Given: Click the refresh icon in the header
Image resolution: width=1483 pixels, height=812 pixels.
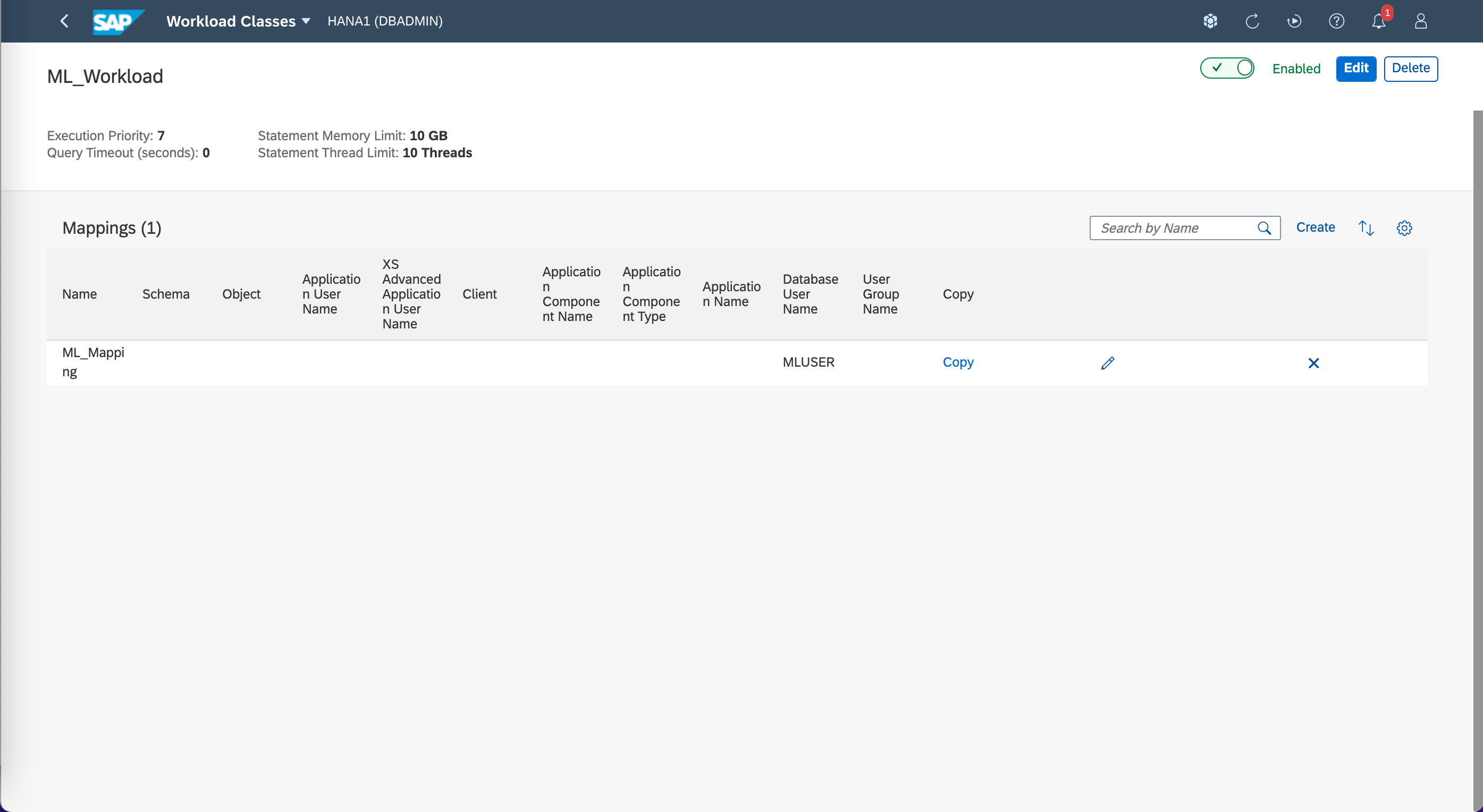Looking at the screenshot, I should pos(1252,21).
